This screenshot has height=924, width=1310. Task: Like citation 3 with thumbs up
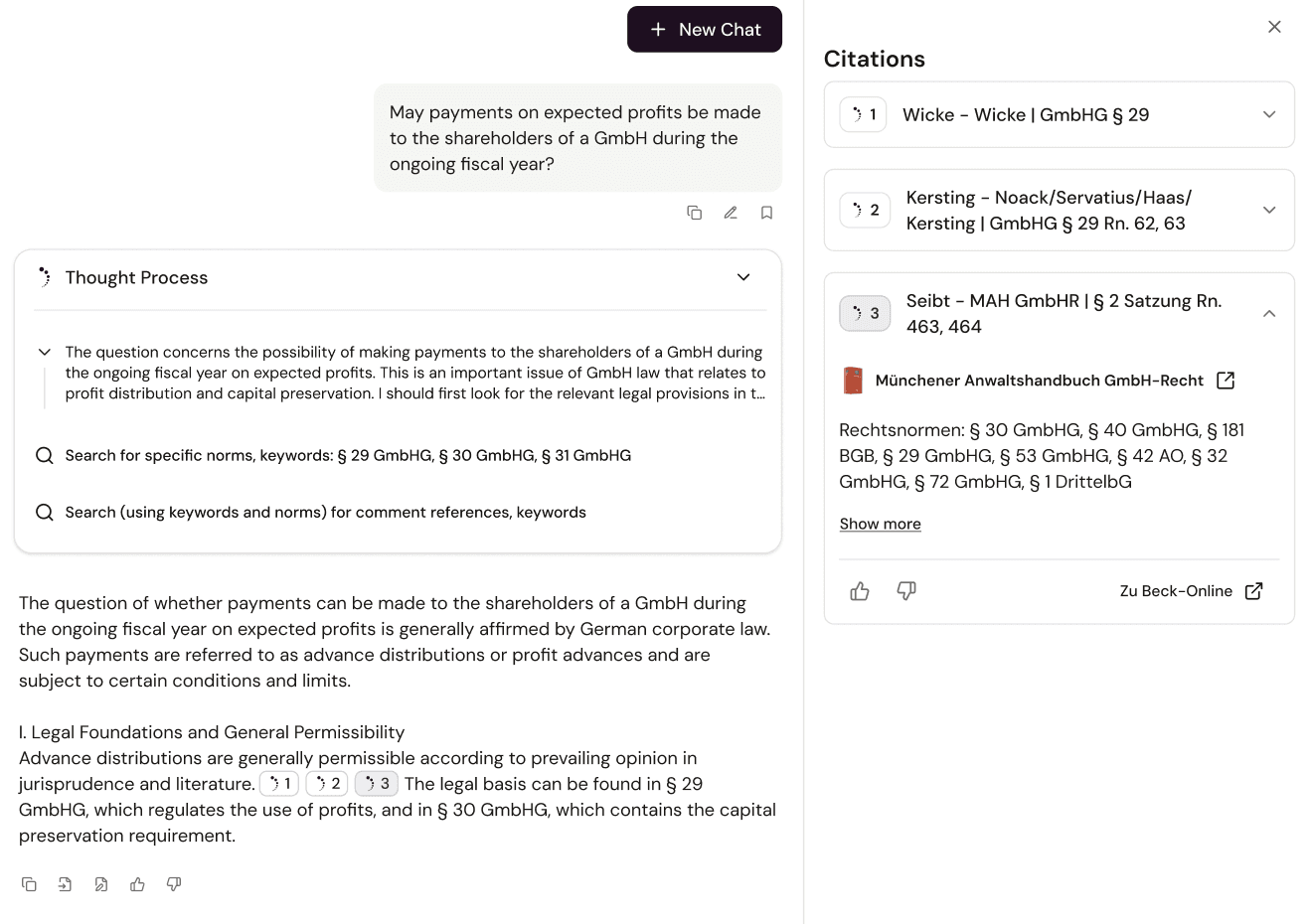coord(860,591)
